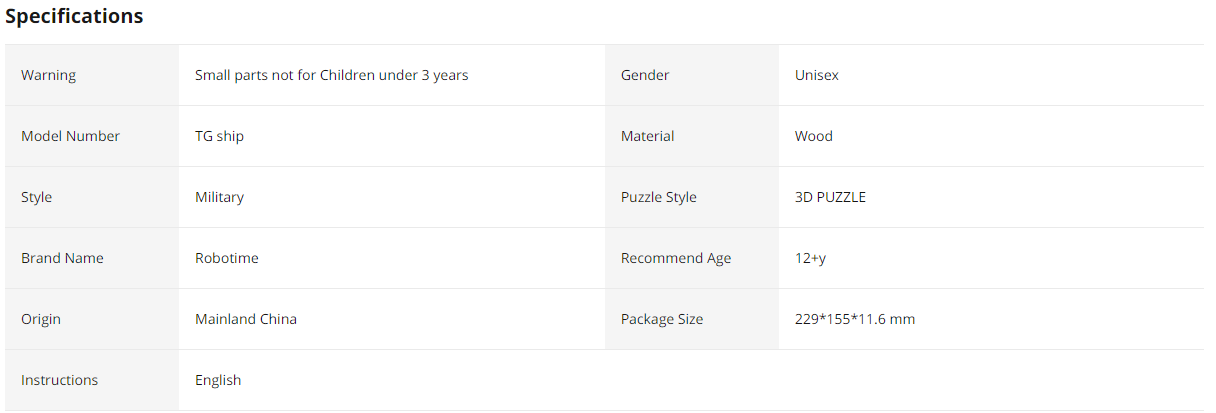Click the Military style value

pyautogui.click(x=219, y=197)
